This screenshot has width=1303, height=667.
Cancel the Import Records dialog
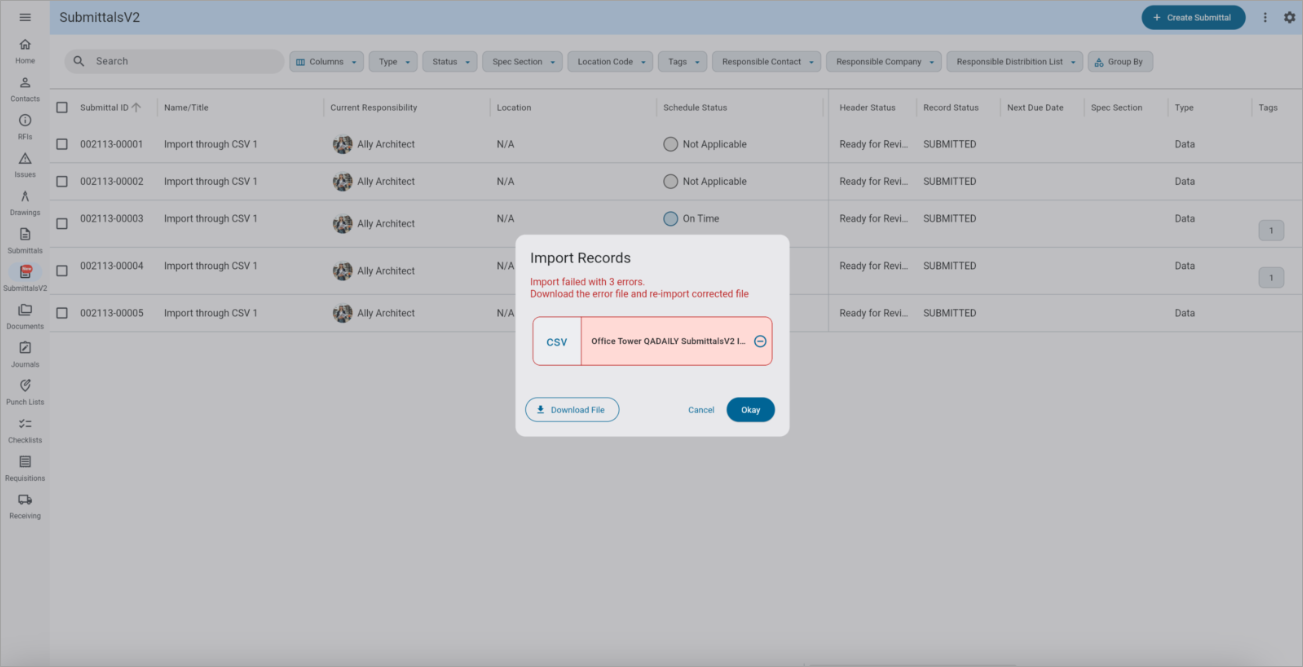701,410
